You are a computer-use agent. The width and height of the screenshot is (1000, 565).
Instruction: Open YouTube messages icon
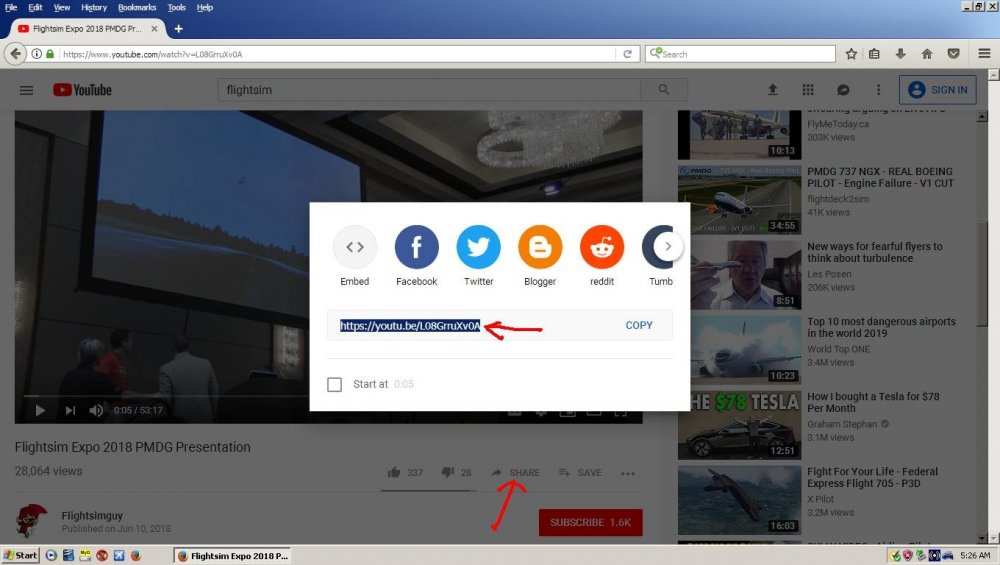click(843, 90)
